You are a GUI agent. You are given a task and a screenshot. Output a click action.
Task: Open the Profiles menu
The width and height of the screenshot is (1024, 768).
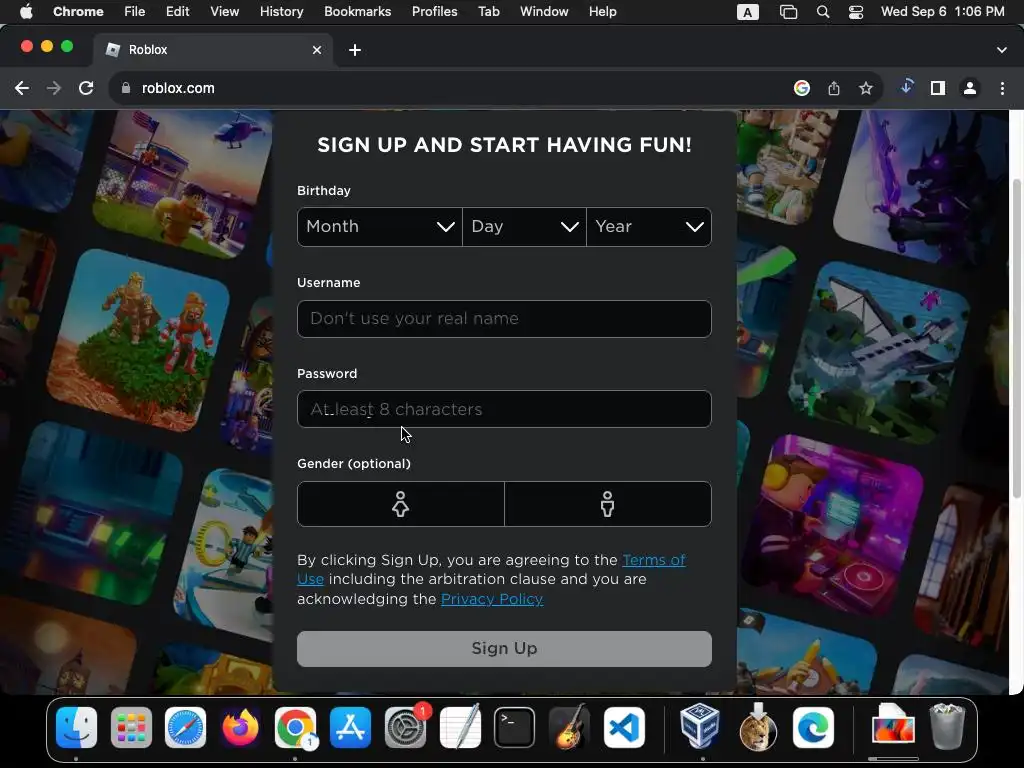tap(434, 12)
